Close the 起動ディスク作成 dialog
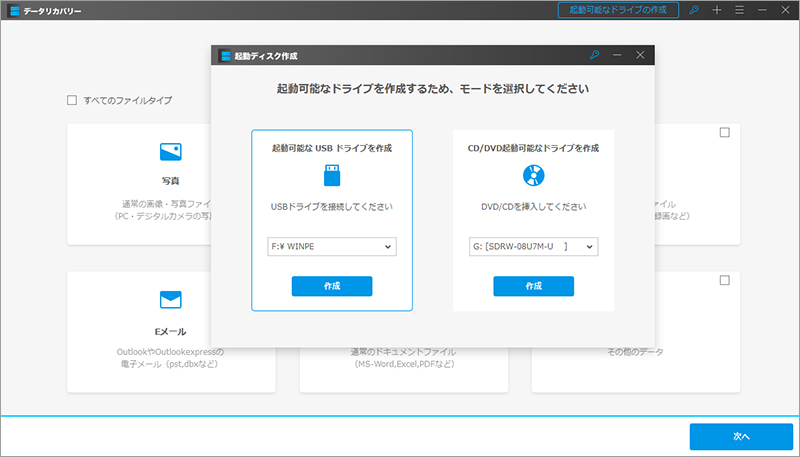Image resolution: width=800 pixels, height=457 pixels. pyautogui.click(x=640, y=55)
